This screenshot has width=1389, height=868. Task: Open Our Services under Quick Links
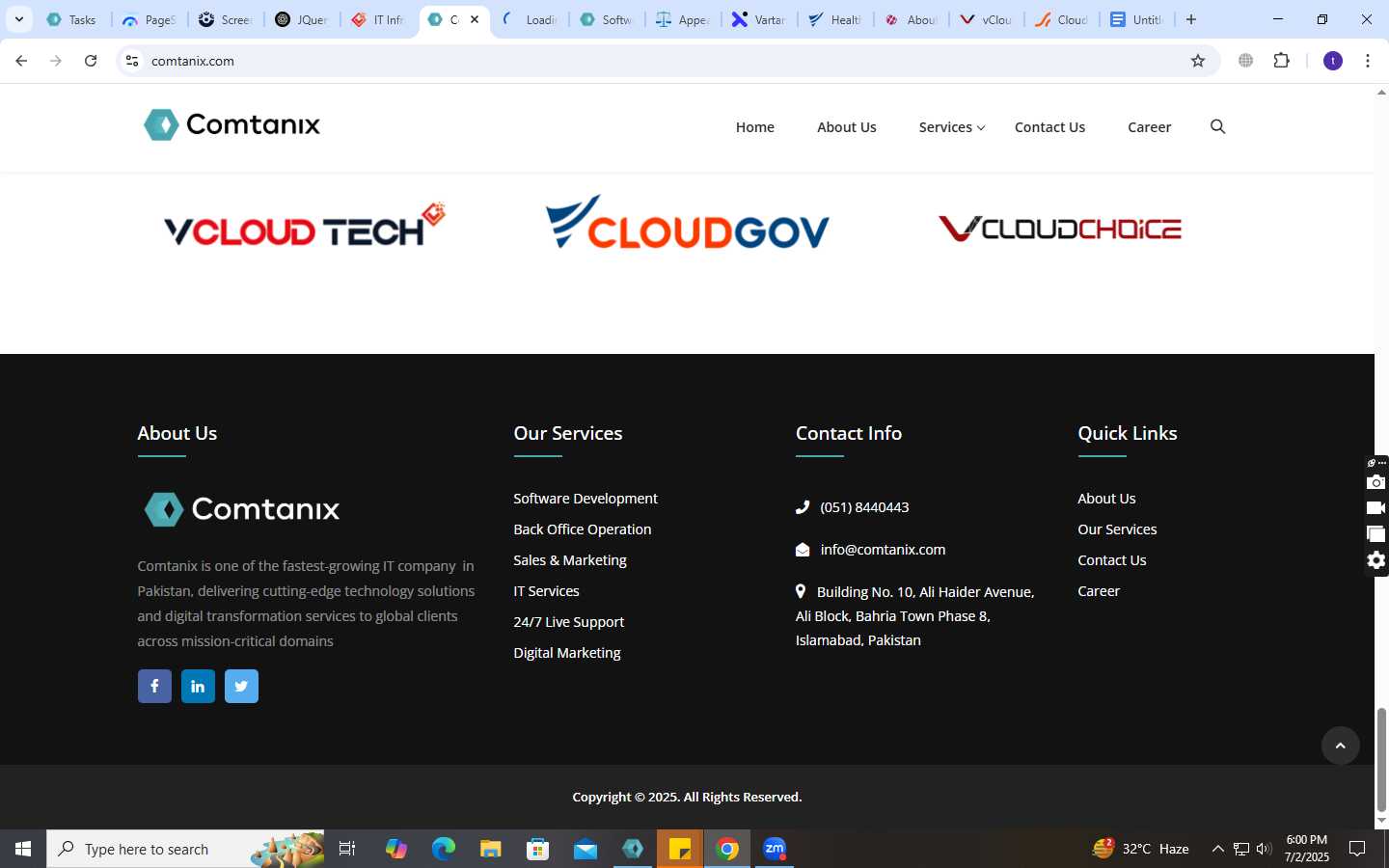1117,529
